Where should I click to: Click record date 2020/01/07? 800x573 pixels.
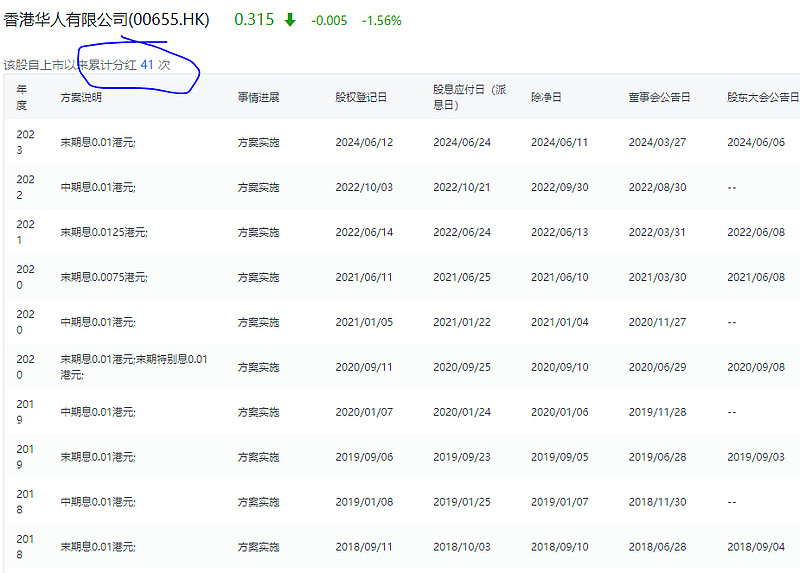(x=364, y=412)
